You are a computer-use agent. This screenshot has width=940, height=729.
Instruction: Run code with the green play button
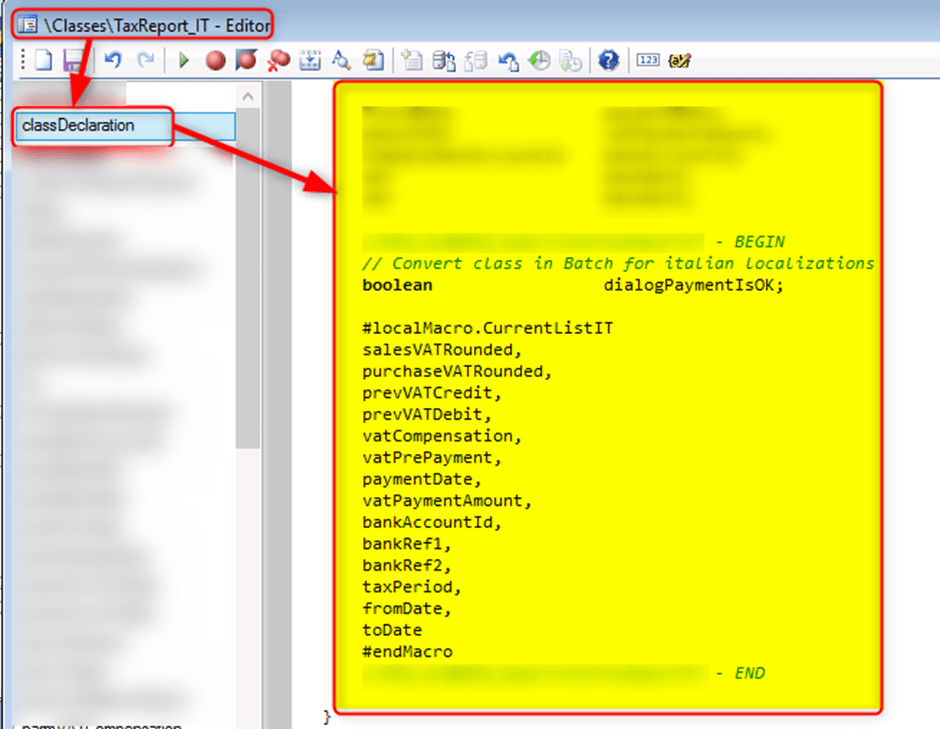183,61
